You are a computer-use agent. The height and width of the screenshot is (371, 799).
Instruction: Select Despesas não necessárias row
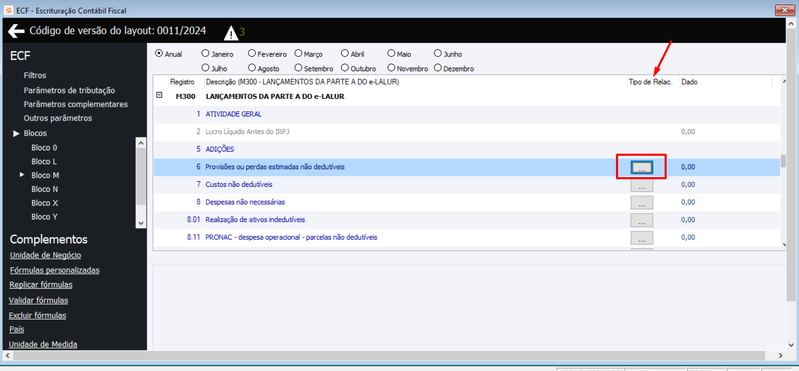tap(467, 202)
